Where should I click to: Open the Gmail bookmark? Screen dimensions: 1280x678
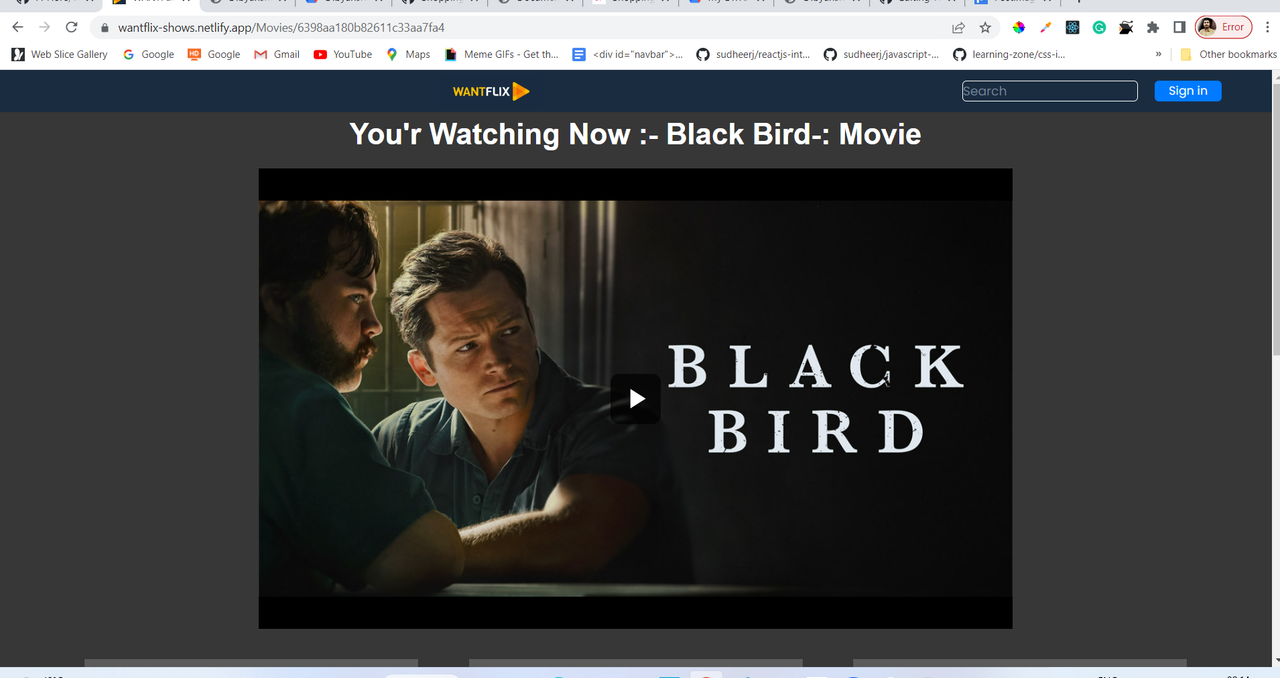[277, 54]
